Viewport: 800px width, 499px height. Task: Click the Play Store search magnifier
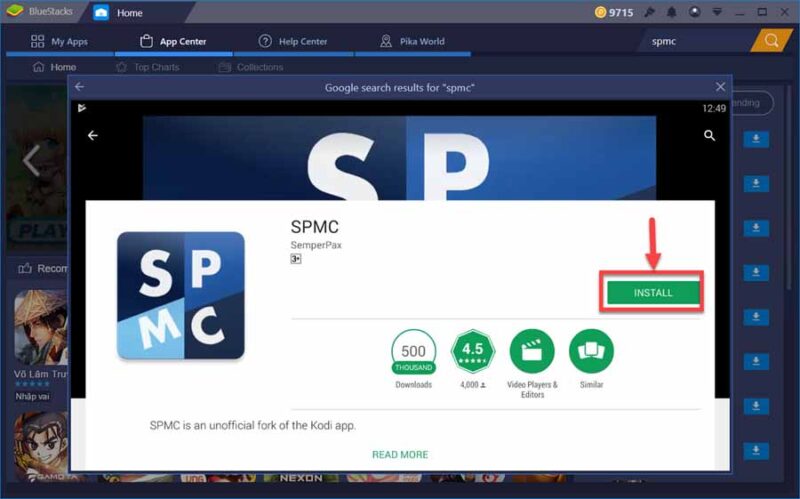coord(709,135)
